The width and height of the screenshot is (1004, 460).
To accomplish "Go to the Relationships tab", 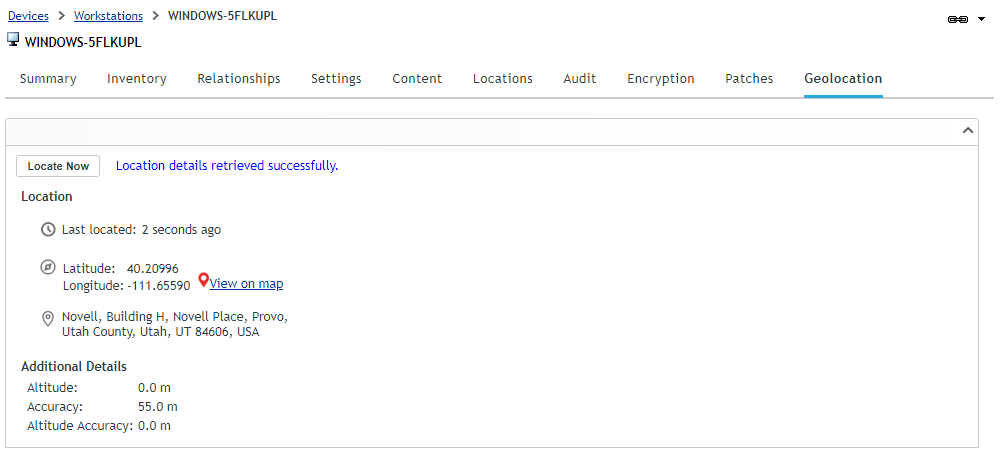I will click(239, 79).
